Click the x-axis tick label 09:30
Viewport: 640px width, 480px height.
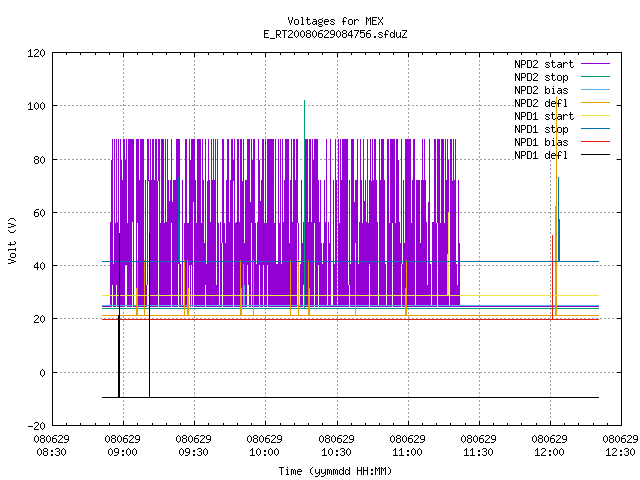tap(193, 453)
